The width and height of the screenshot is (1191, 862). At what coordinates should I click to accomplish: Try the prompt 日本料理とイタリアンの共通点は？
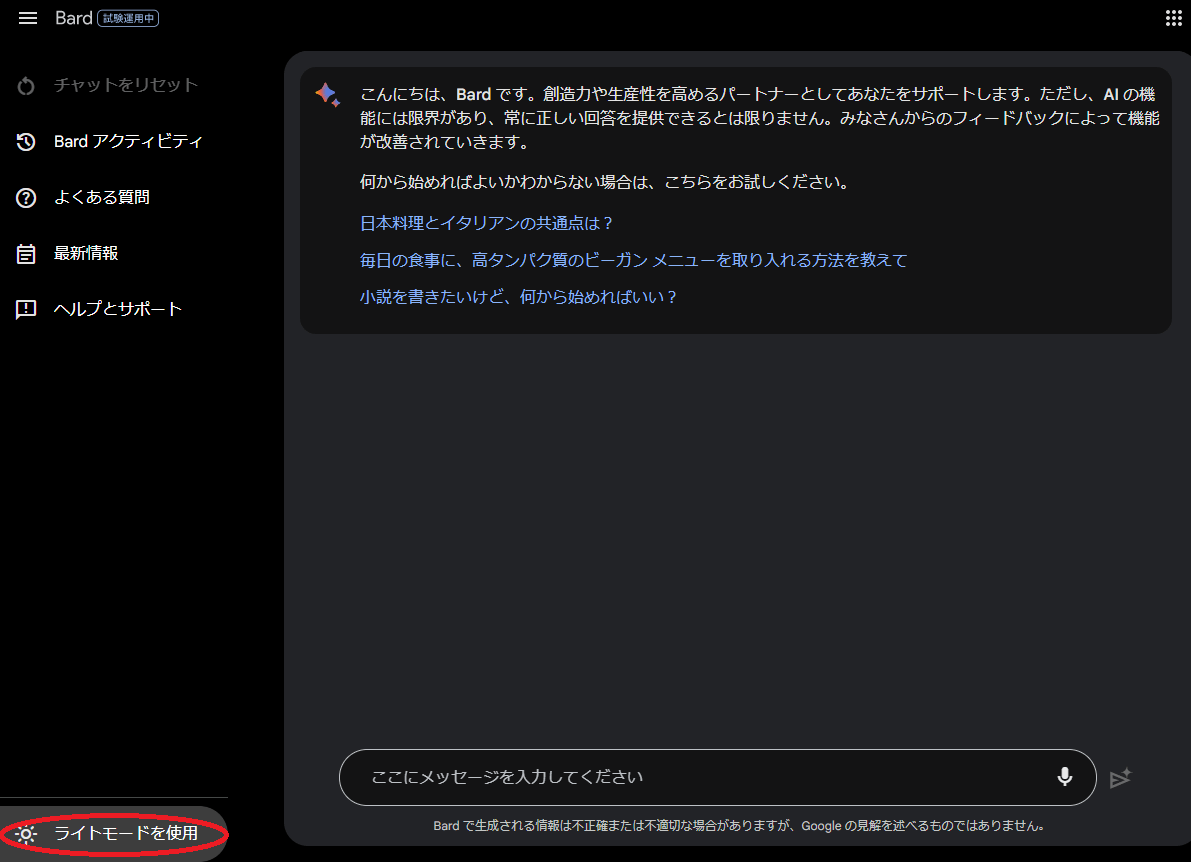[486, 223]
